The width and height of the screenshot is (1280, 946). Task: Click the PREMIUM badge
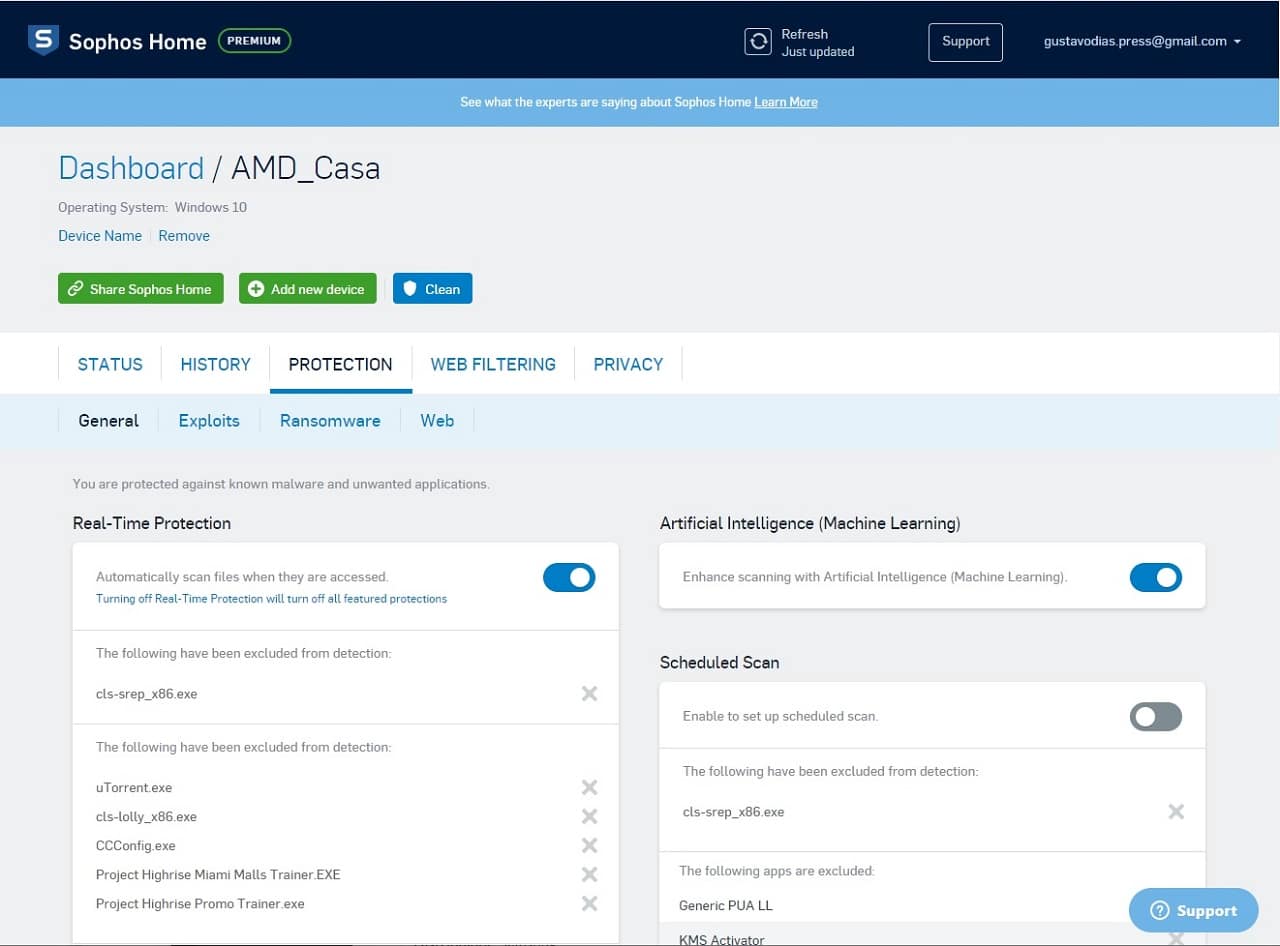pyautogui.click(x=254, y=41)
